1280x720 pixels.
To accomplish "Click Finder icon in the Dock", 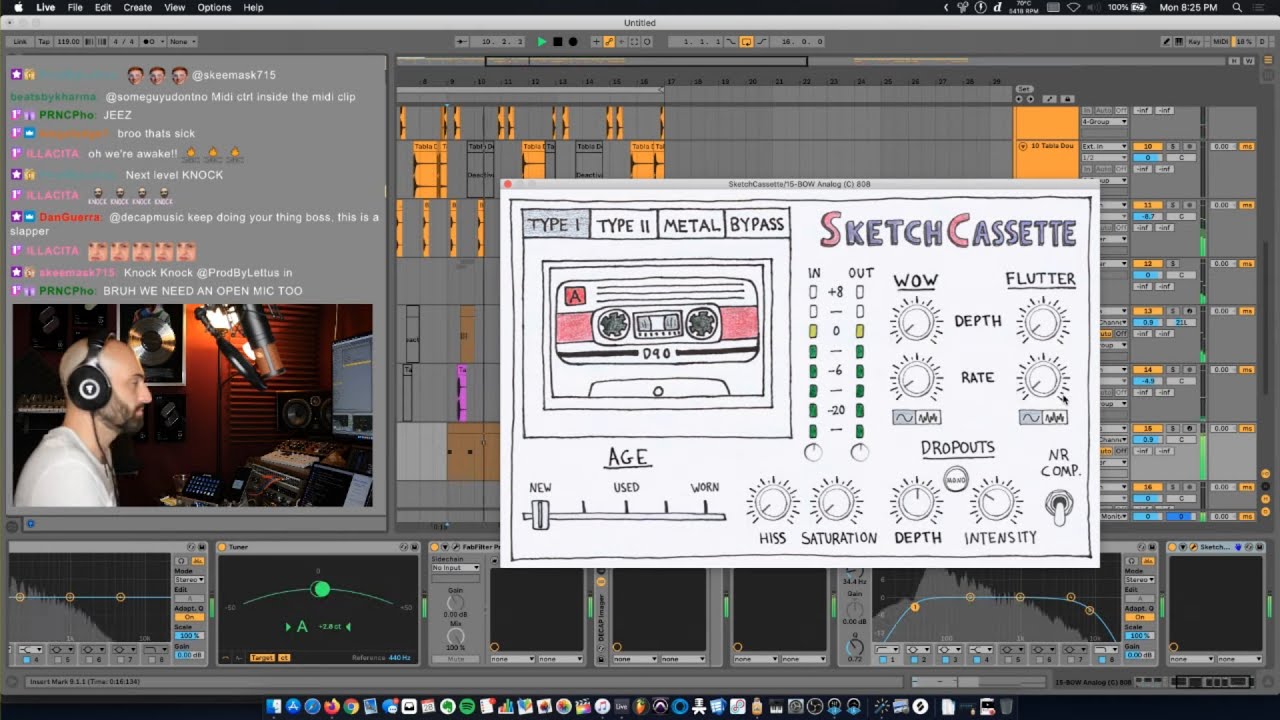I will [274, 707].
